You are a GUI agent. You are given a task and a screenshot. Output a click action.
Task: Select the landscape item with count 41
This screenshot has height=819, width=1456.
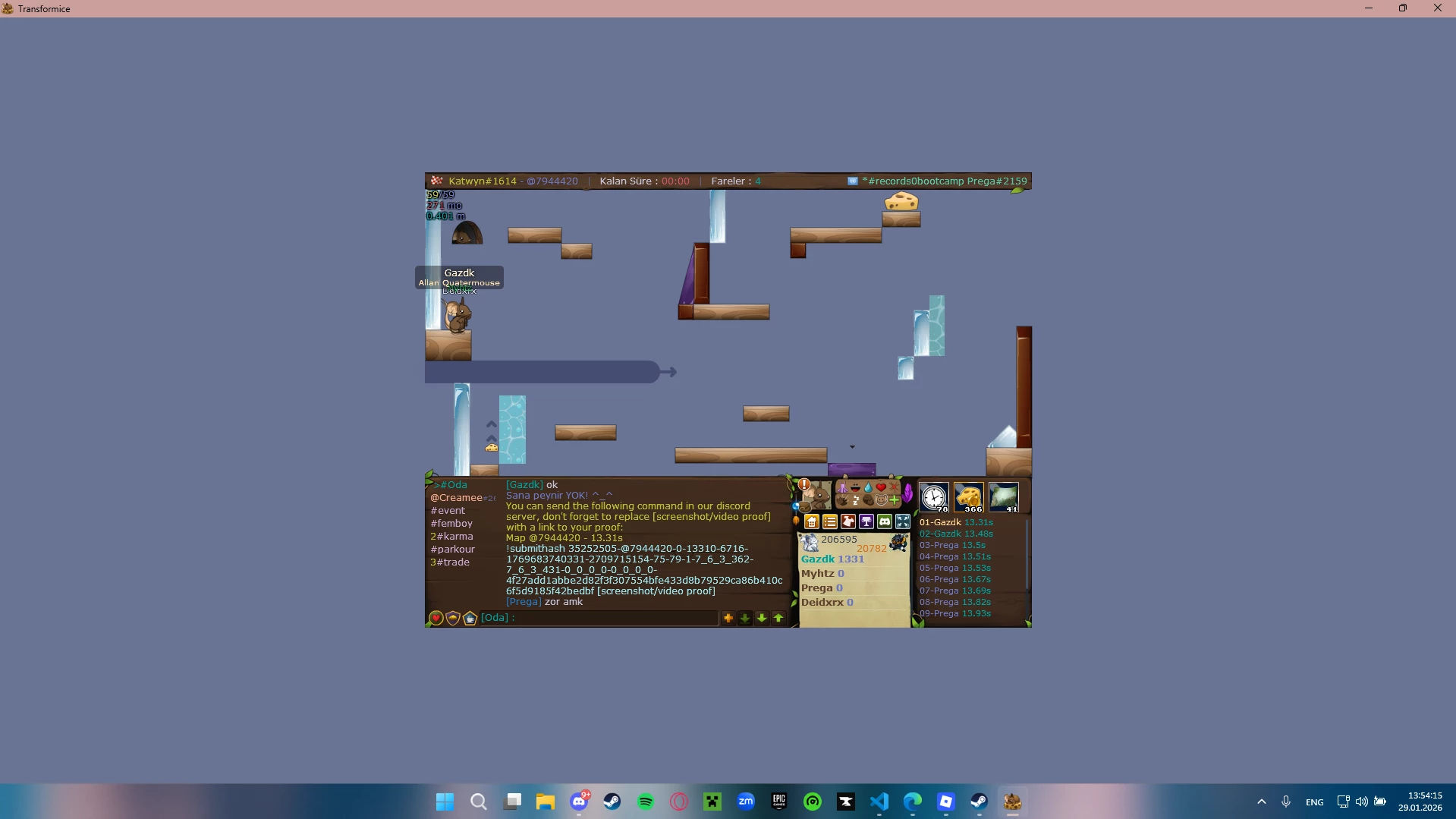1004,497
